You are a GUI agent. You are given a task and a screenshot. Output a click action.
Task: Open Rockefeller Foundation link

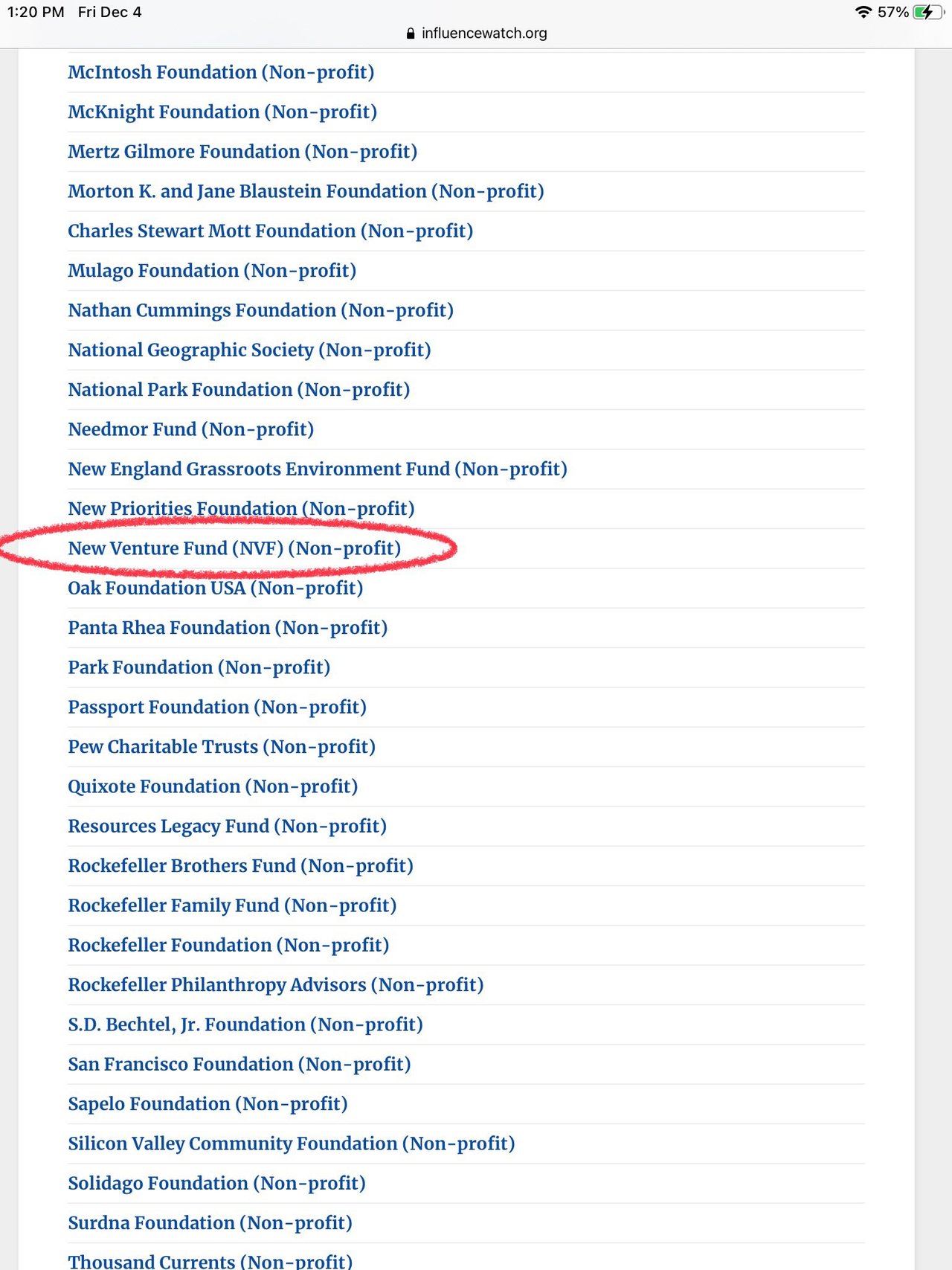(x=228, y=945)
